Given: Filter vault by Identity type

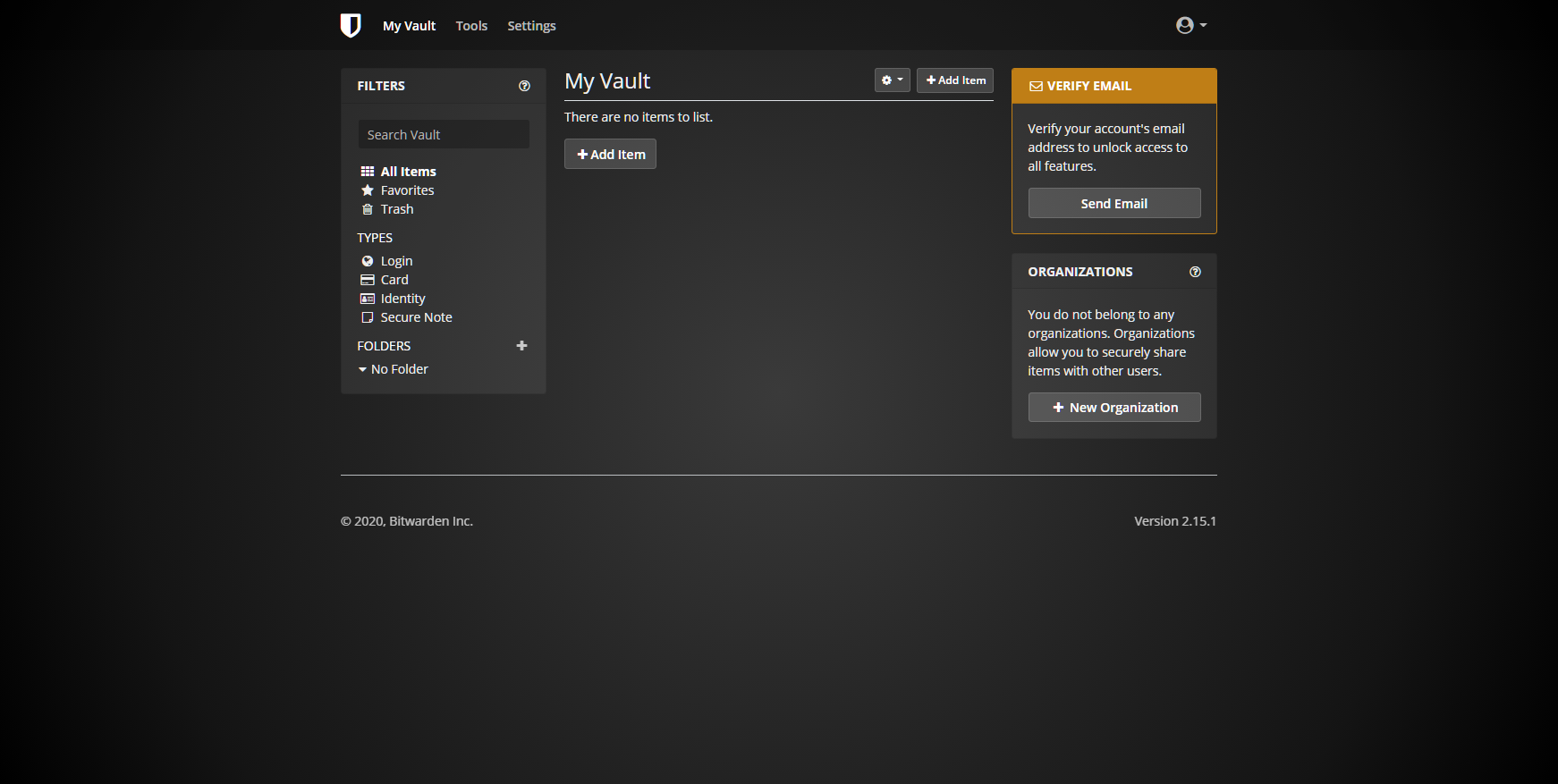Looking at the screenshot, I should coord(402,299).
